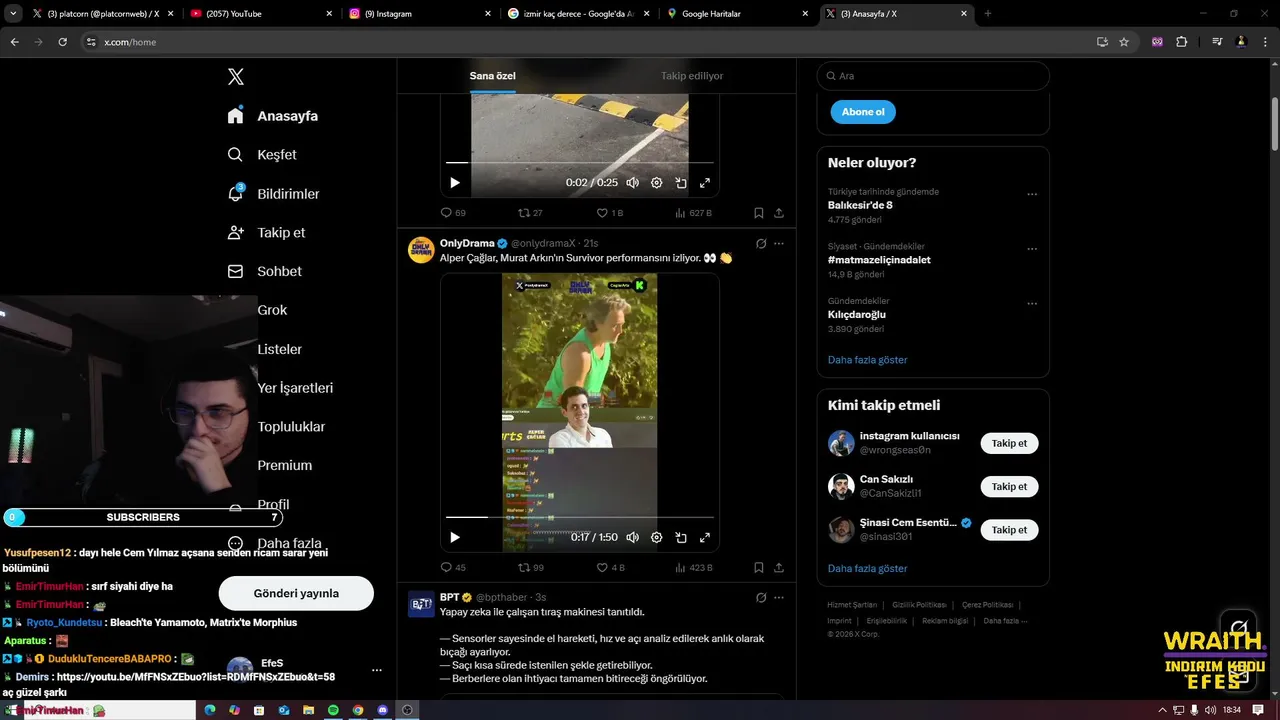This screenshot has width=1280, height=720.
Task: Seek top video progress bar
Action: [580, 162]
